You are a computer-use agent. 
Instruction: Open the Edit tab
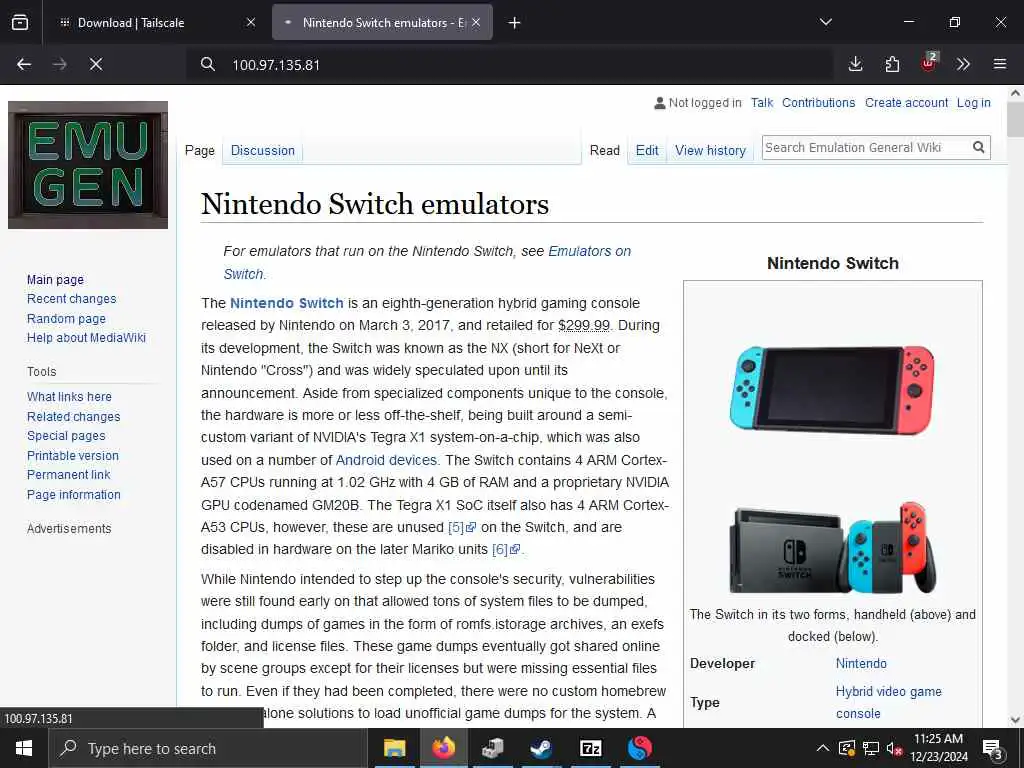(x=647, y=150)
